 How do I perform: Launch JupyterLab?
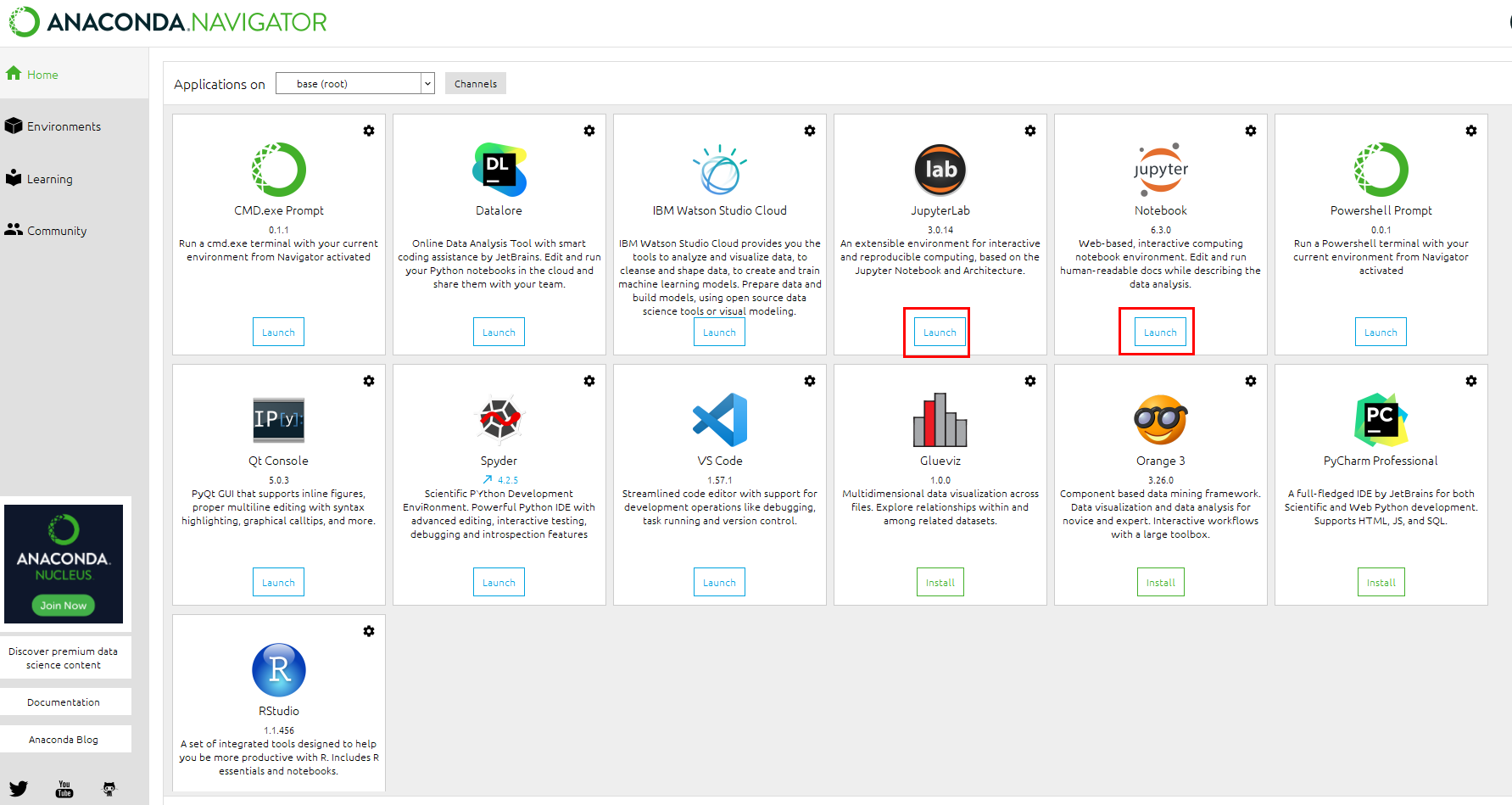940,332
